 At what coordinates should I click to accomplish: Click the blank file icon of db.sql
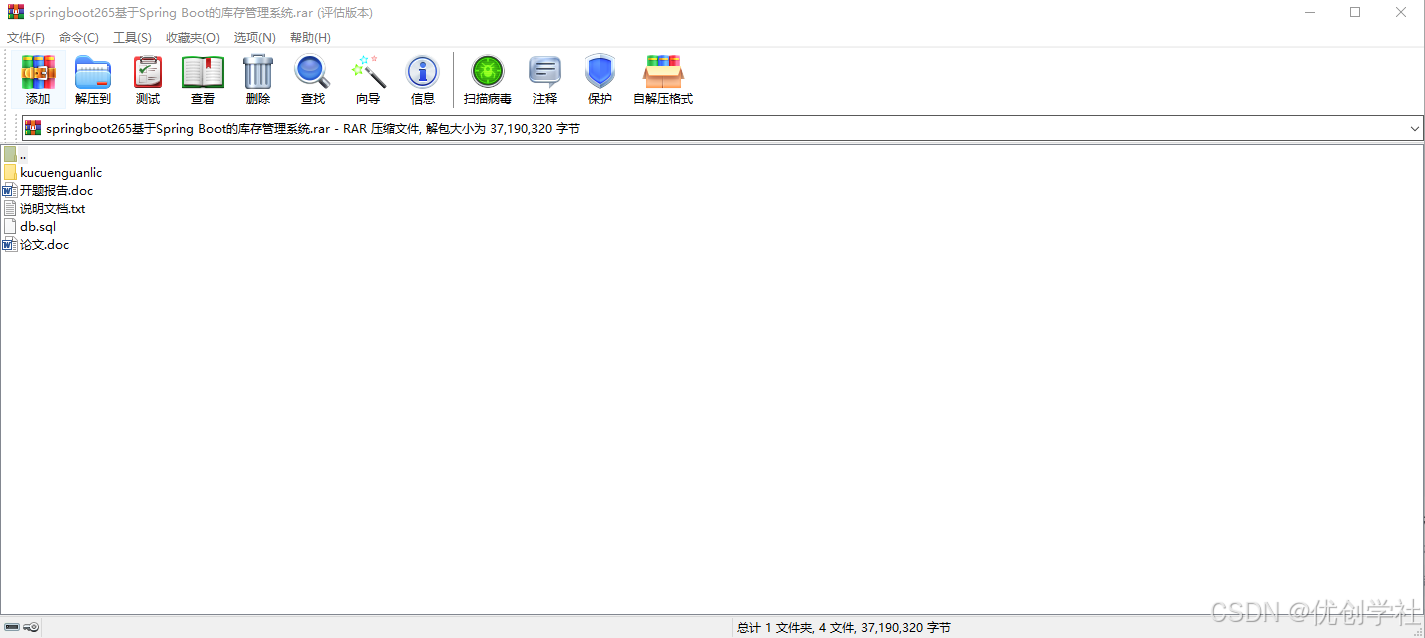pos(10,226)
